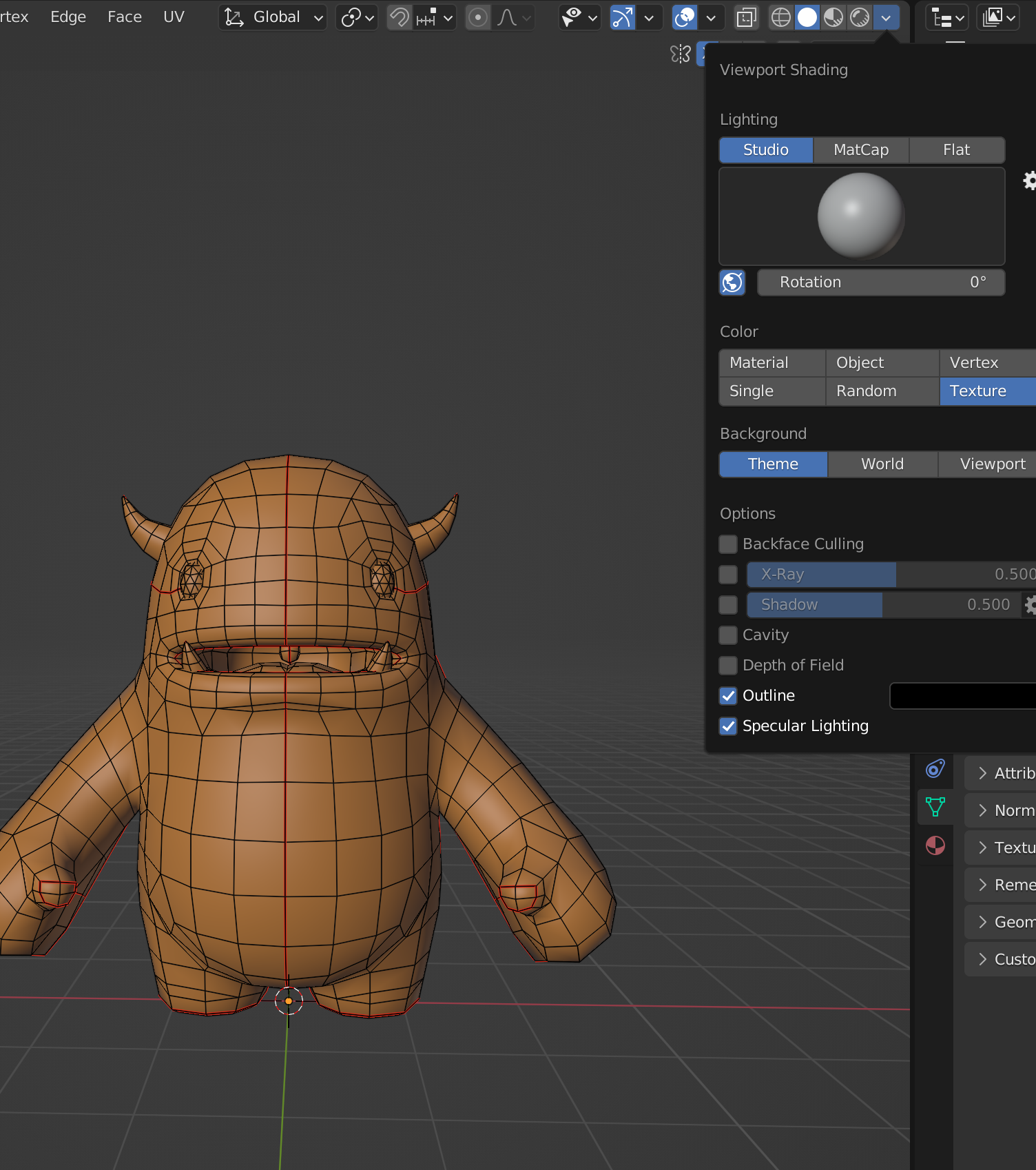Open the UV menu
The image size is (1036, 1170).
click(x=174, y=17)
